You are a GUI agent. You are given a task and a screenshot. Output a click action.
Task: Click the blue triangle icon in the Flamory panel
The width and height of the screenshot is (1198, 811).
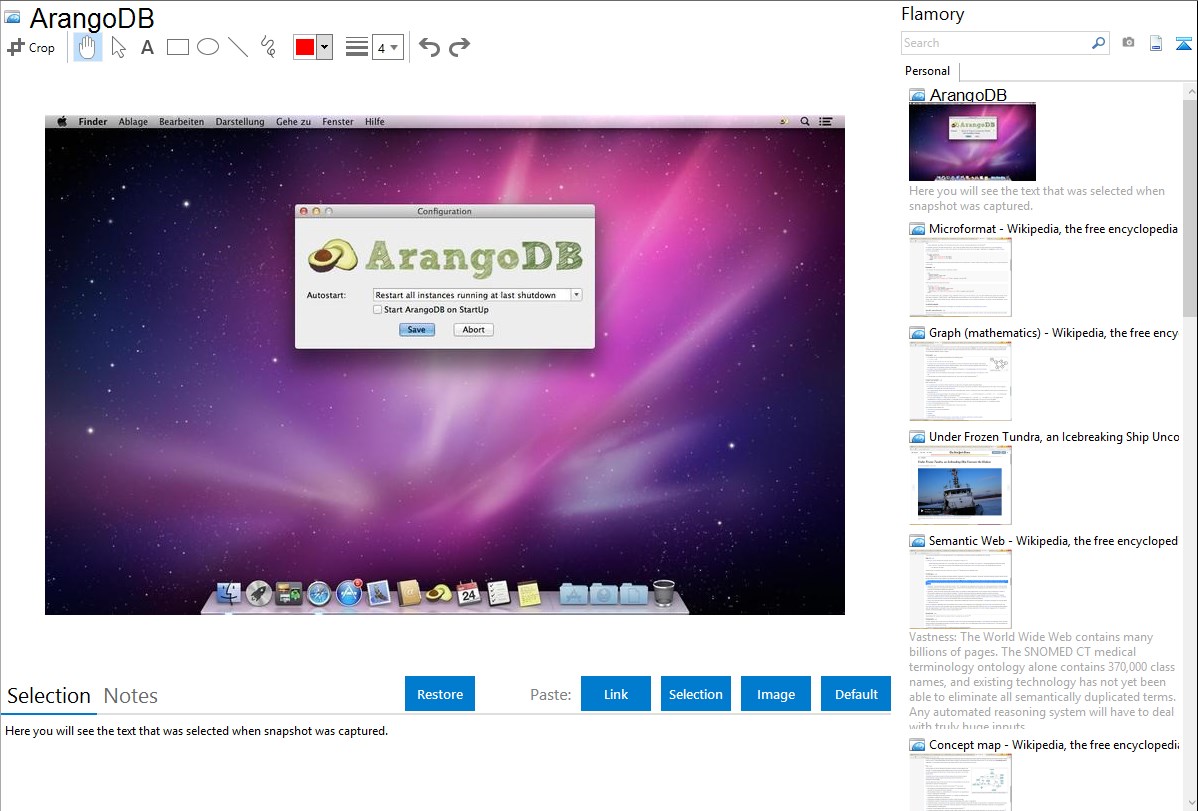click(1183, 44)
